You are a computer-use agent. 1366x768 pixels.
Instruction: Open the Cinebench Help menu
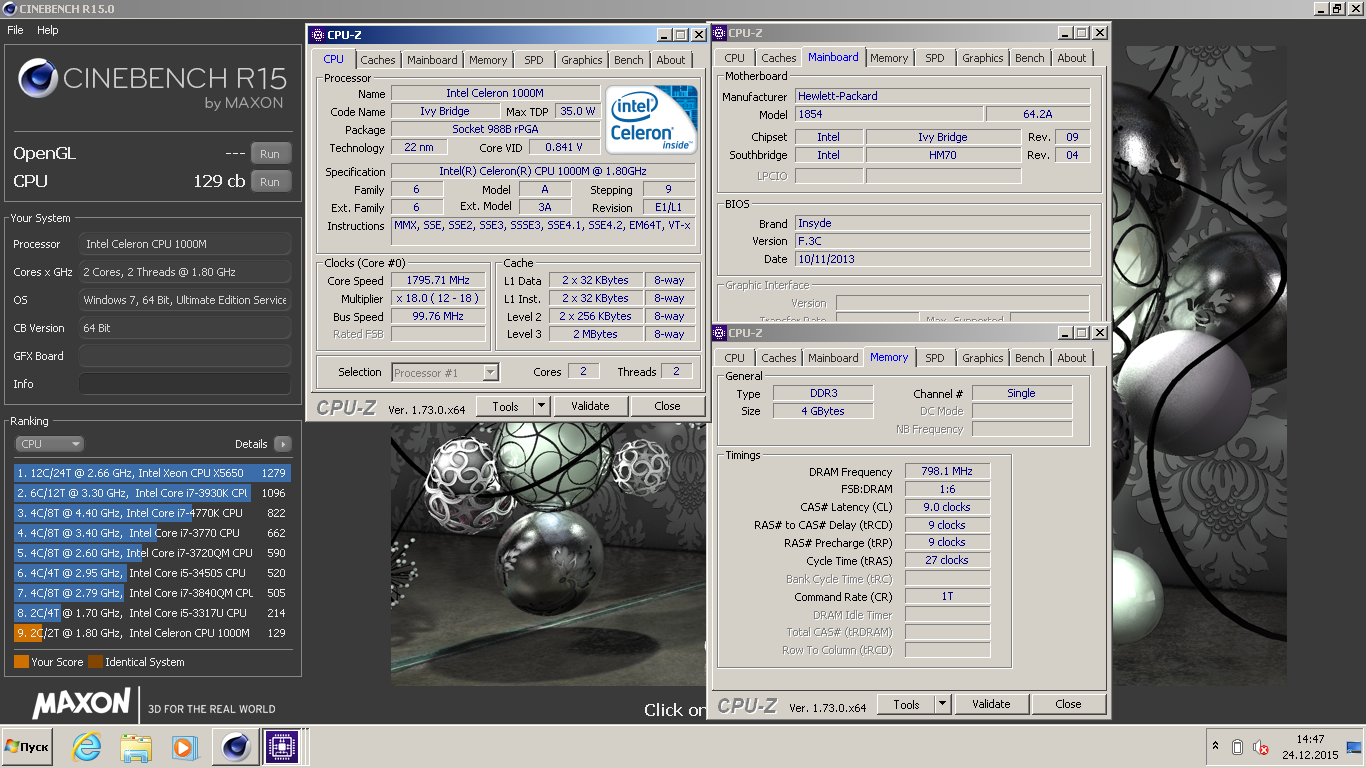(x=48, y=30)
